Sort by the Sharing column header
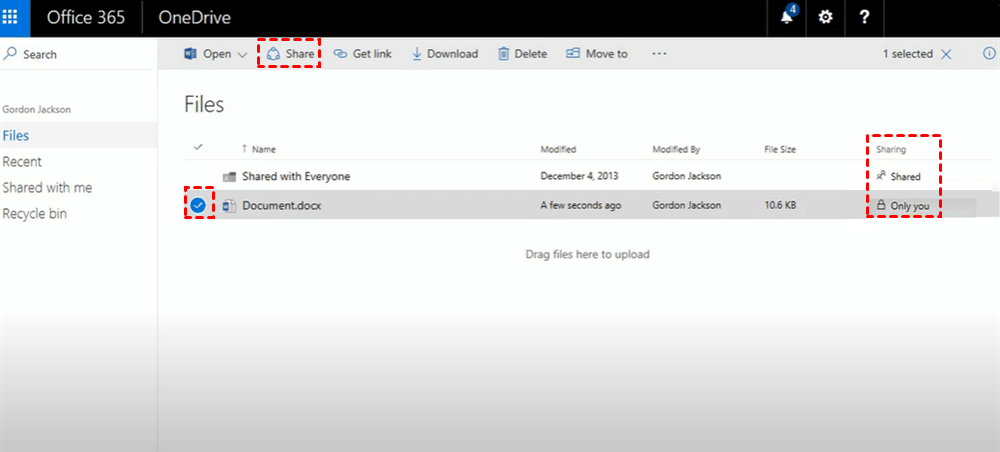Image resolution: width=1000 pixels, height=452 pixels. [x=892, y=149]
